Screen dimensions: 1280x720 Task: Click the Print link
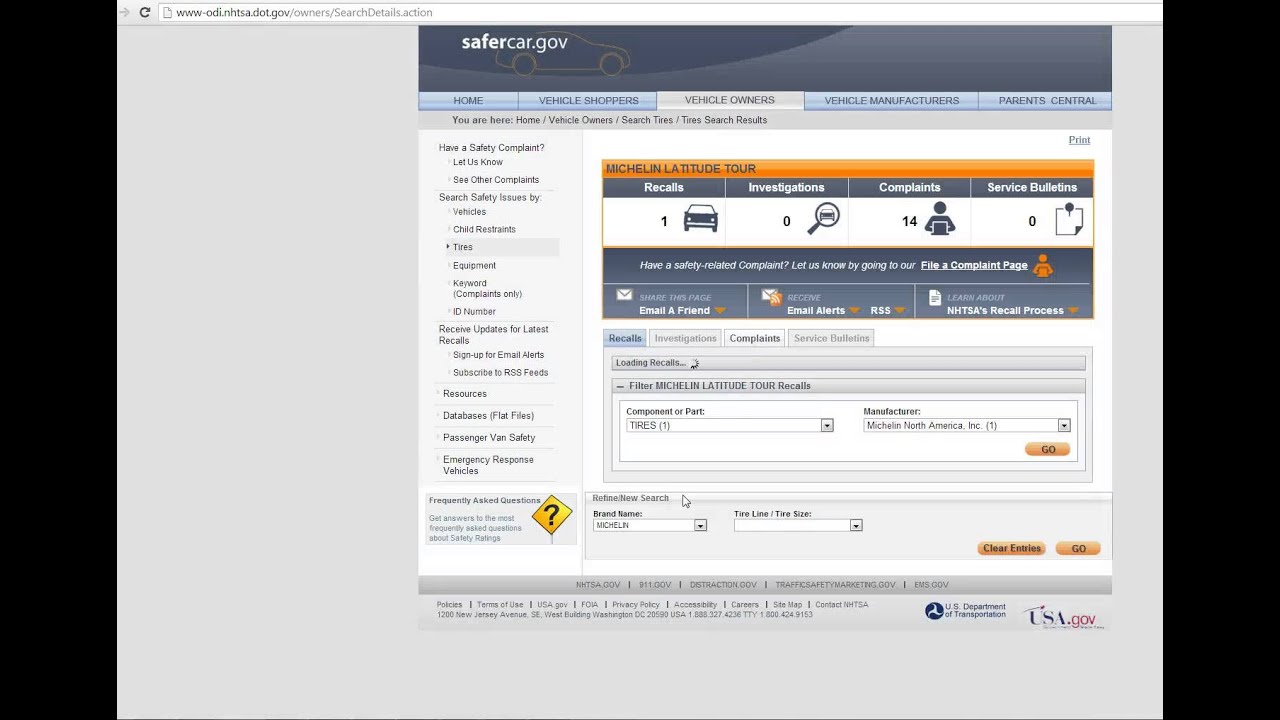(1079, 140)
